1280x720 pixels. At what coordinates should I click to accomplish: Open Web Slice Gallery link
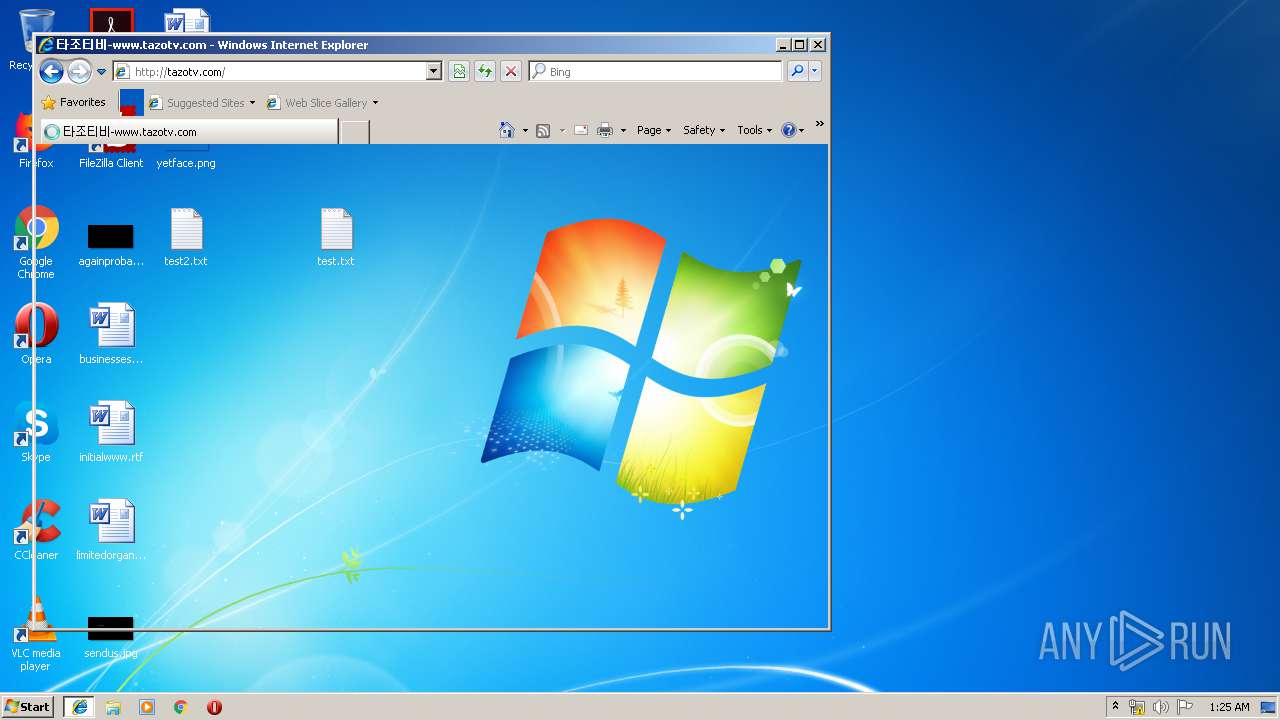pyautogui.click(x=317, y=102)
